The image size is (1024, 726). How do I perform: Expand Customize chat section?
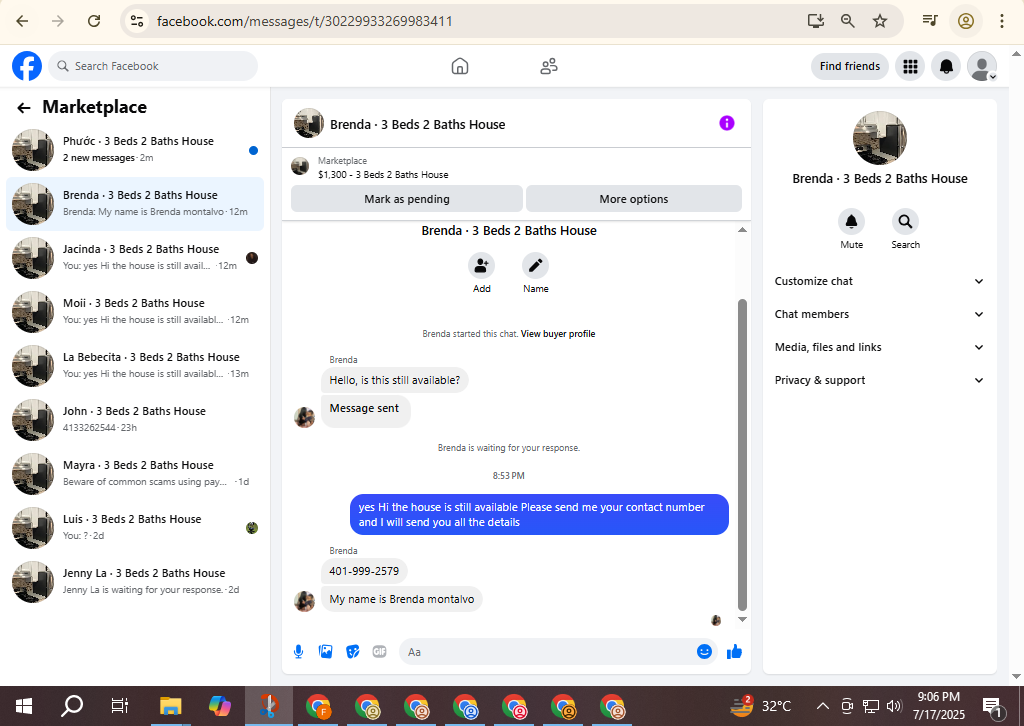[x=879, y=281]
